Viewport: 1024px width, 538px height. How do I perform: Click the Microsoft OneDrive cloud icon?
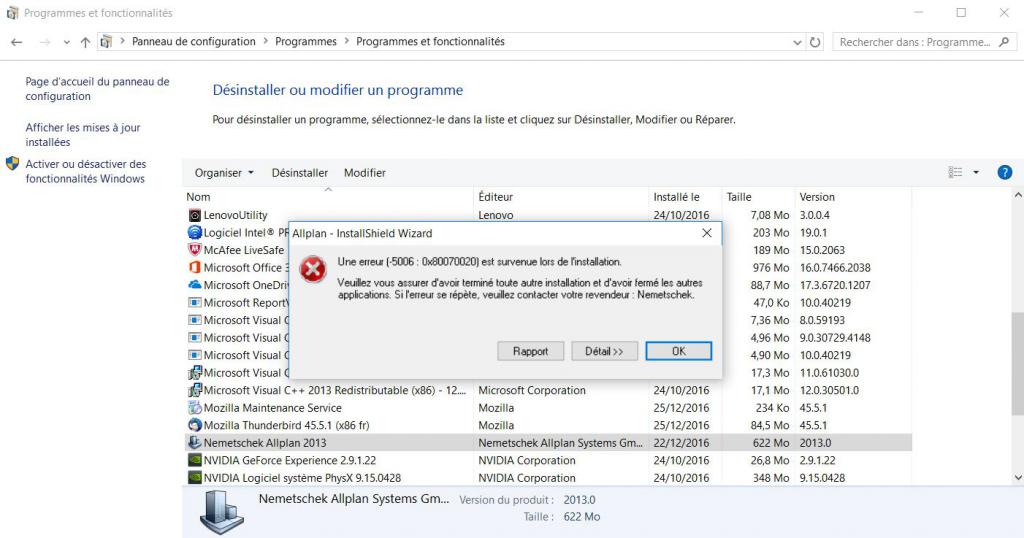[x=195, y=285]
